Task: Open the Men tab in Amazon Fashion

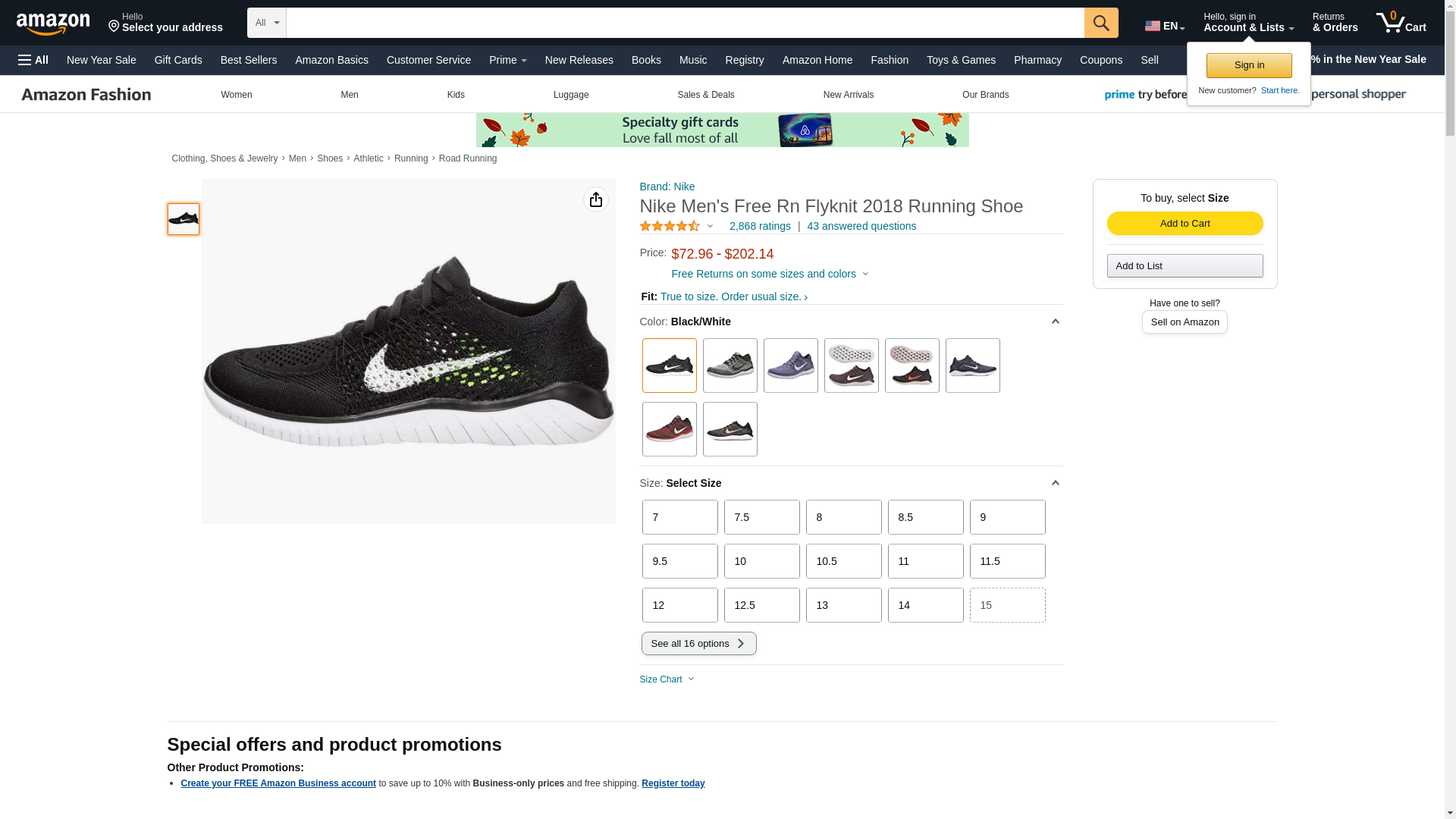Action: 349,95
